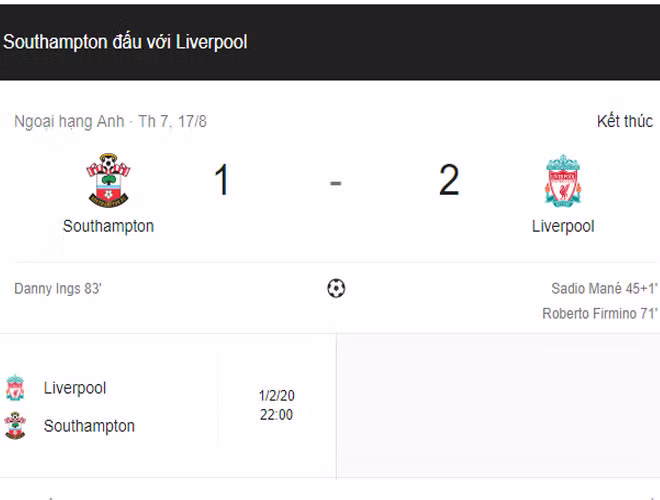The width and height of the screenshot is (660, 500).
Task: Select goal scorer Danny Ings 83'
Action: [x=58, y=289]
